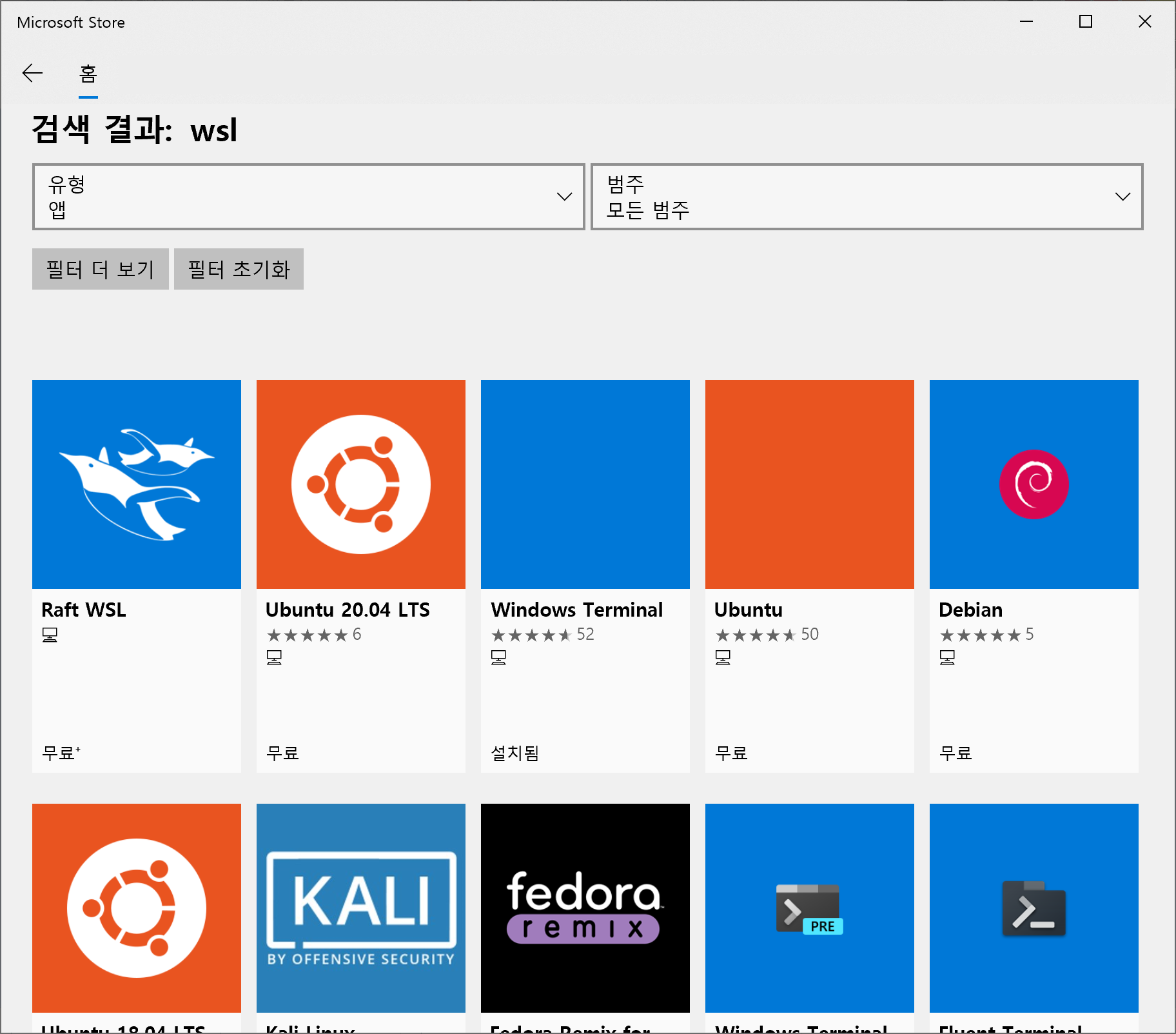Image resolution: width=1176 pixels, height=1034 pixels.
Task: Open the Kali Linux logo tile
Action: point(361,908)
